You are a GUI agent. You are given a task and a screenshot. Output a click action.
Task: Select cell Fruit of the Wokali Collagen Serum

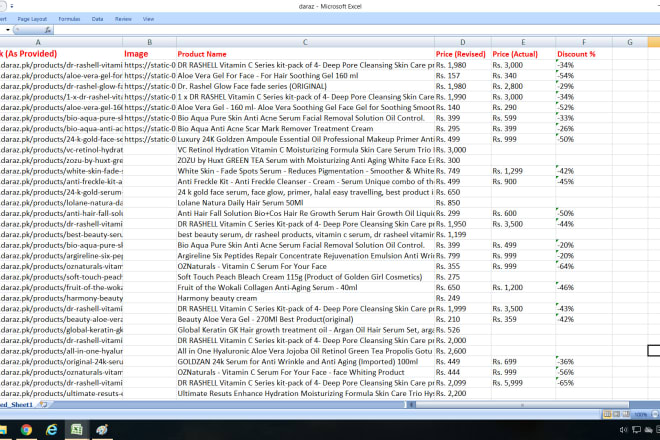tap(305, 287)
